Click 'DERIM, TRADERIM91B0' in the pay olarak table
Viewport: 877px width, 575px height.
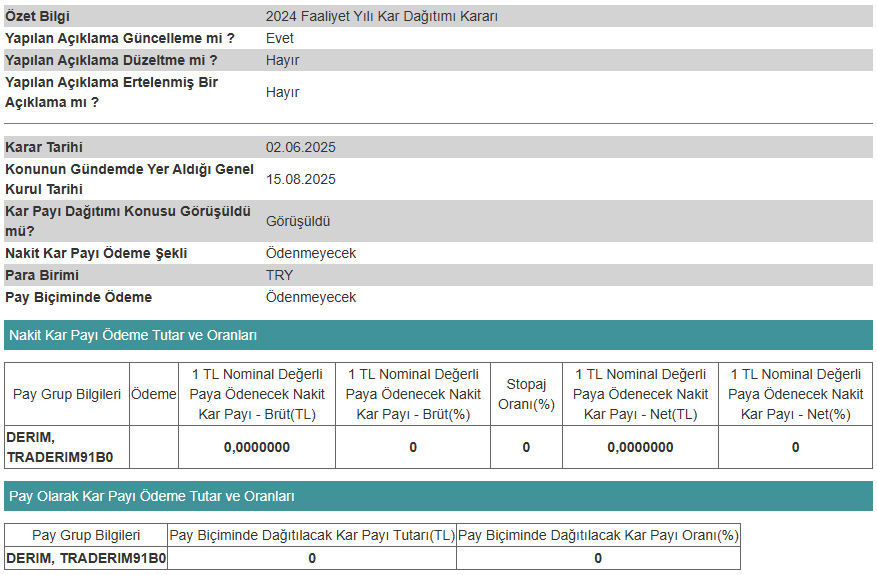86,558
